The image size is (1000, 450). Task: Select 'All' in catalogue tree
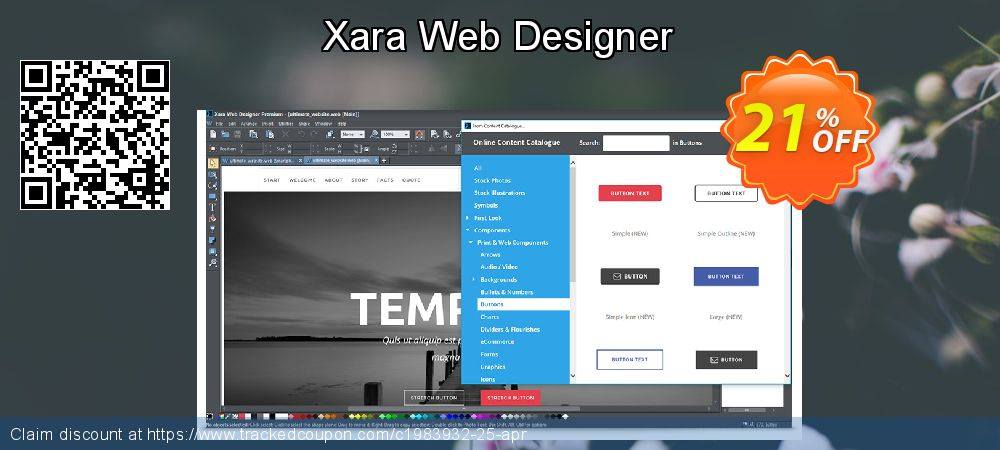[478, 168]
